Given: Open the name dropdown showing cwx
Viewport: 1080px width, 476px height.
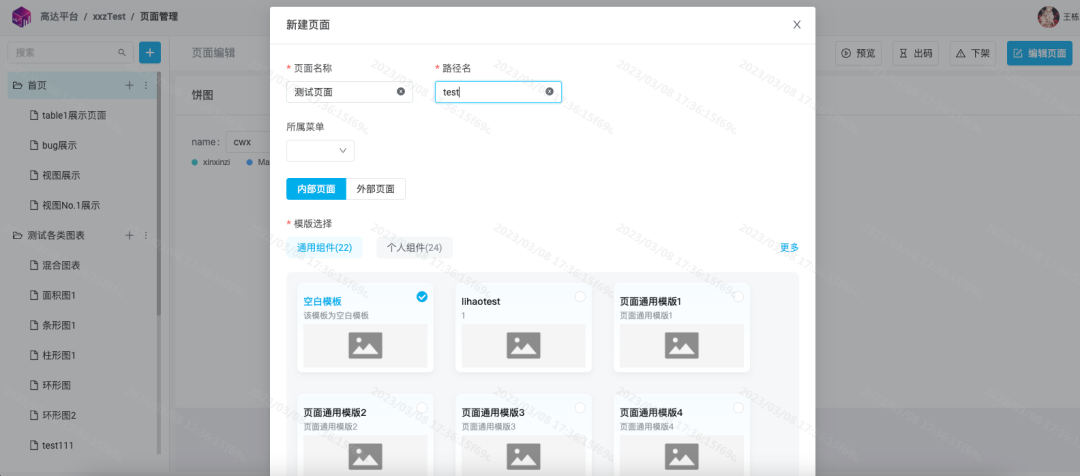Looking at the screenshot, I should click(x=249, y=143).
